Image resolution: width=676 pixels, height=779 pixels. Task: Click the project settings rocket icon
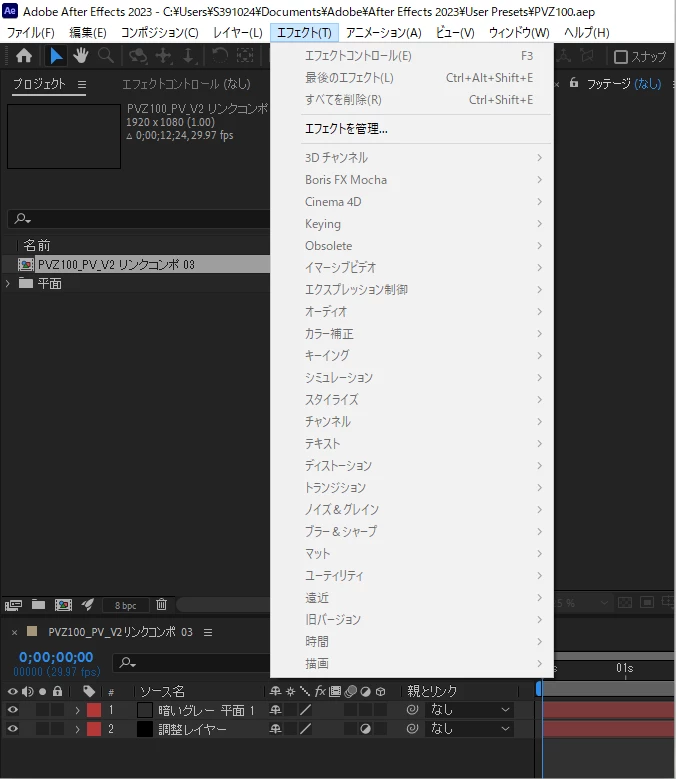(x=88, y=604)
